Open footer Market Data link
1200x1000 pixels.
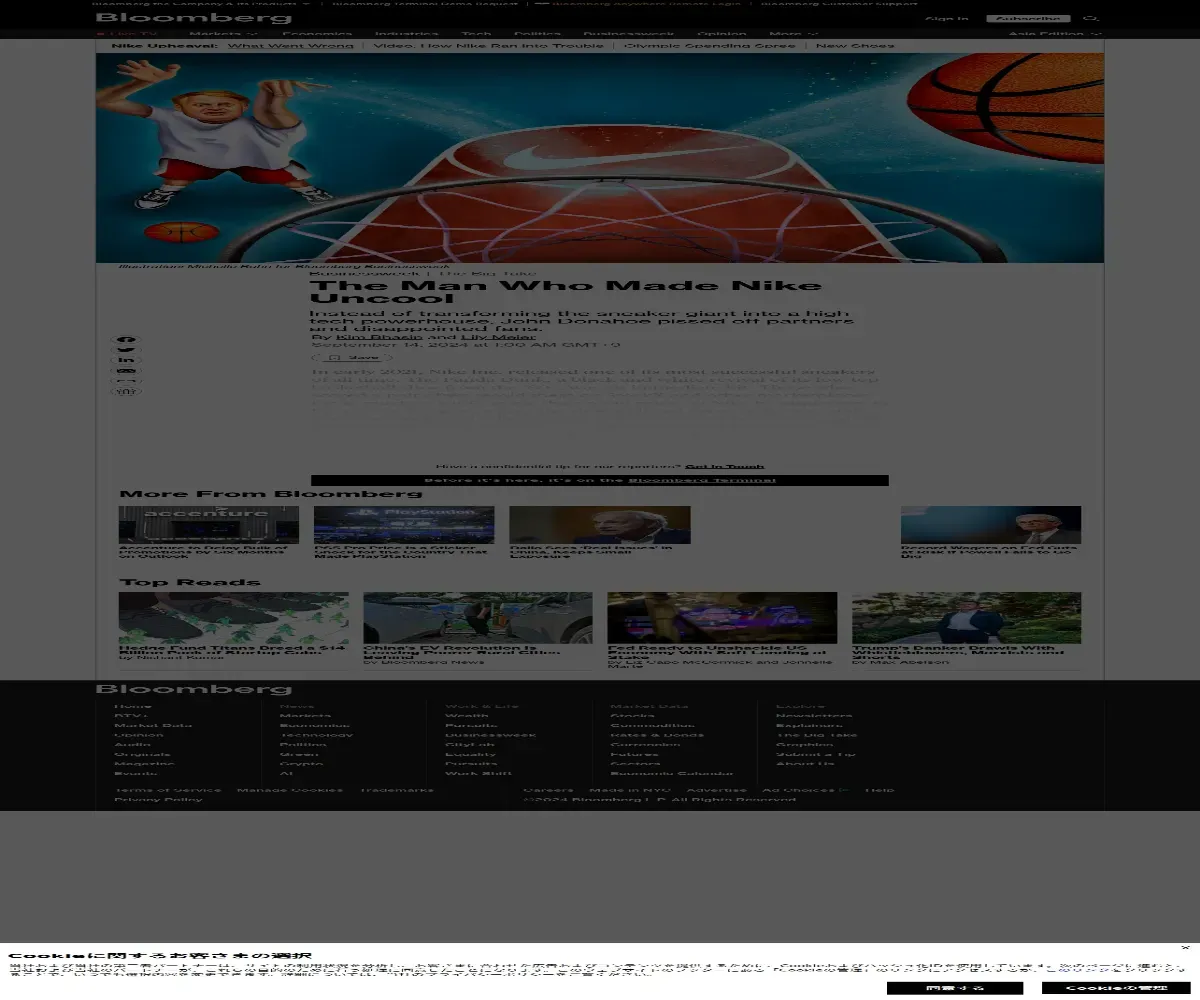click(153, 725)
